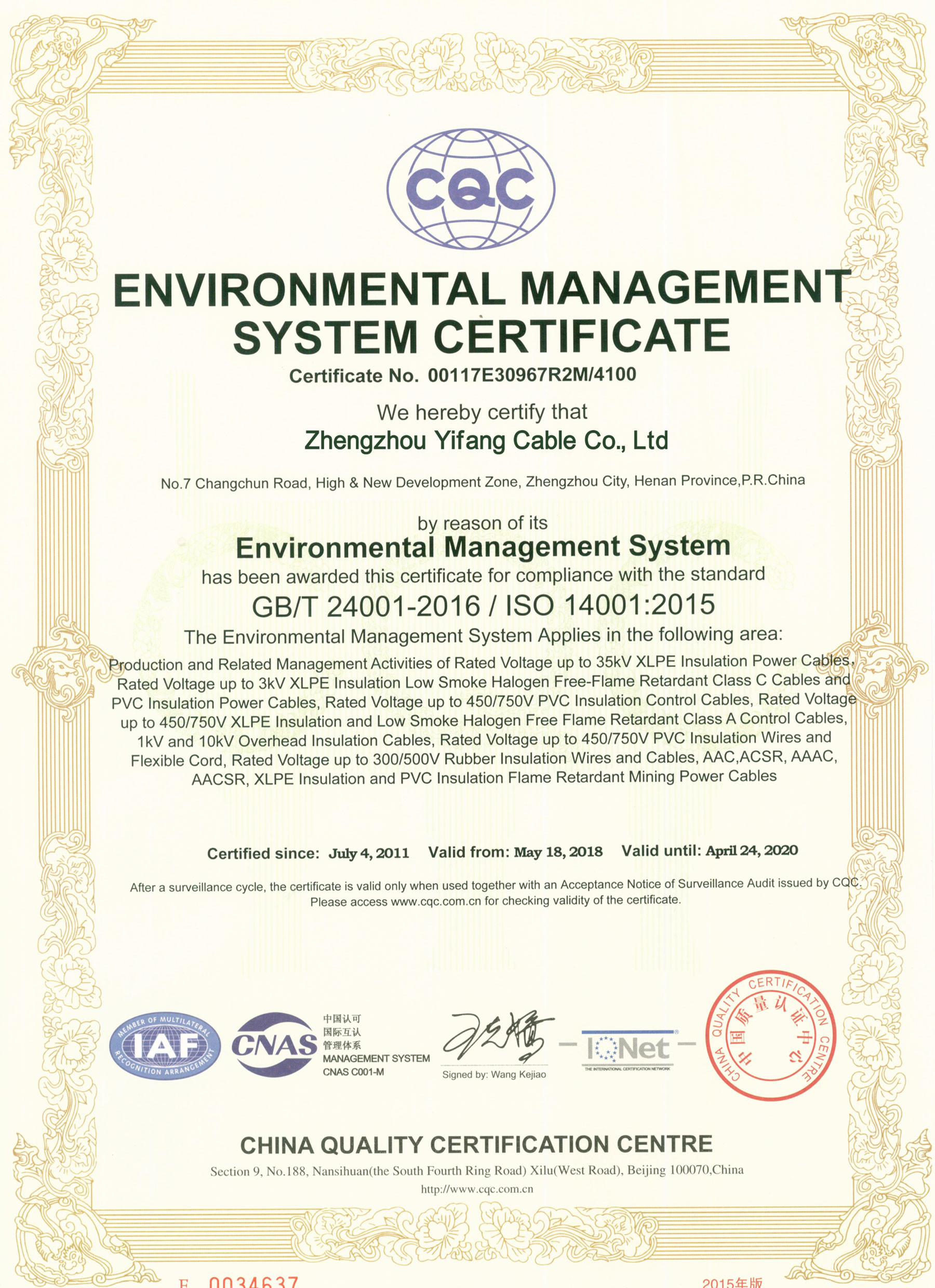This screenshot has width=935, height=1288.
Task: Click the handwritten signature above Wang Kejiao
Action: (x=497, y=1037)
